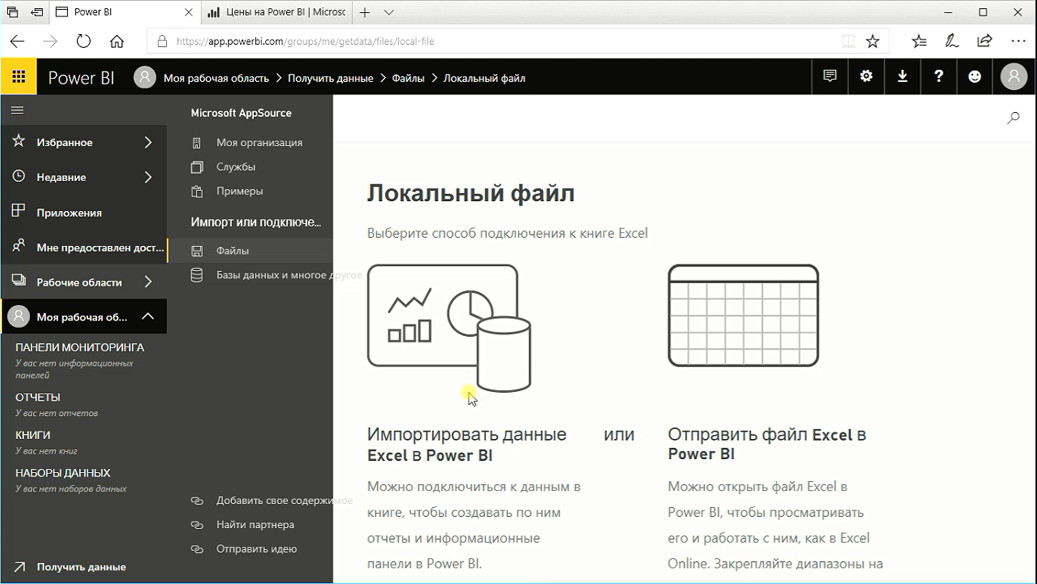Open Избранное in the sidebar

pos(83,142)
